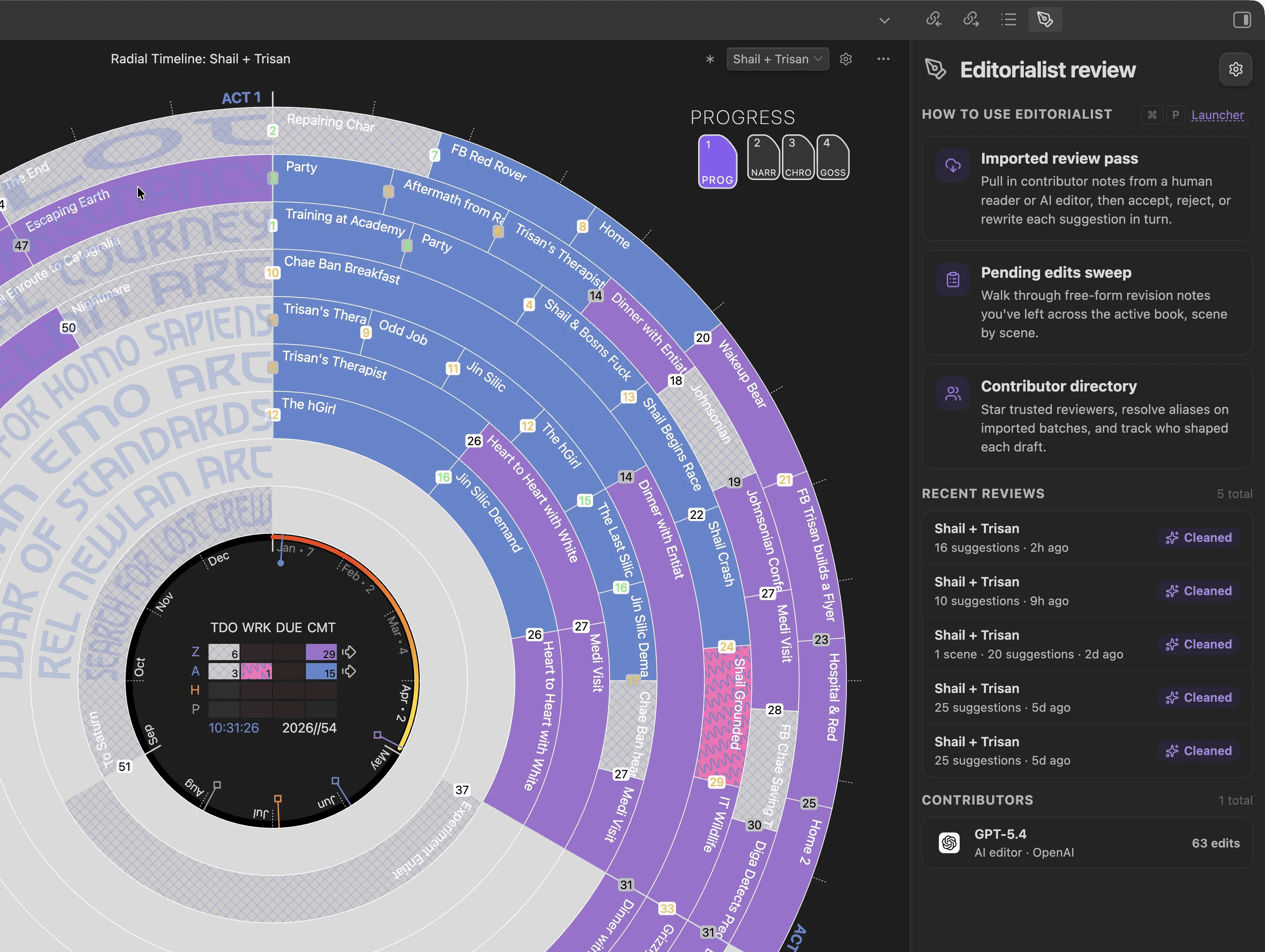Open the outline list icon
Viewport: 1265px width, 952px height.
point(1009,20)
